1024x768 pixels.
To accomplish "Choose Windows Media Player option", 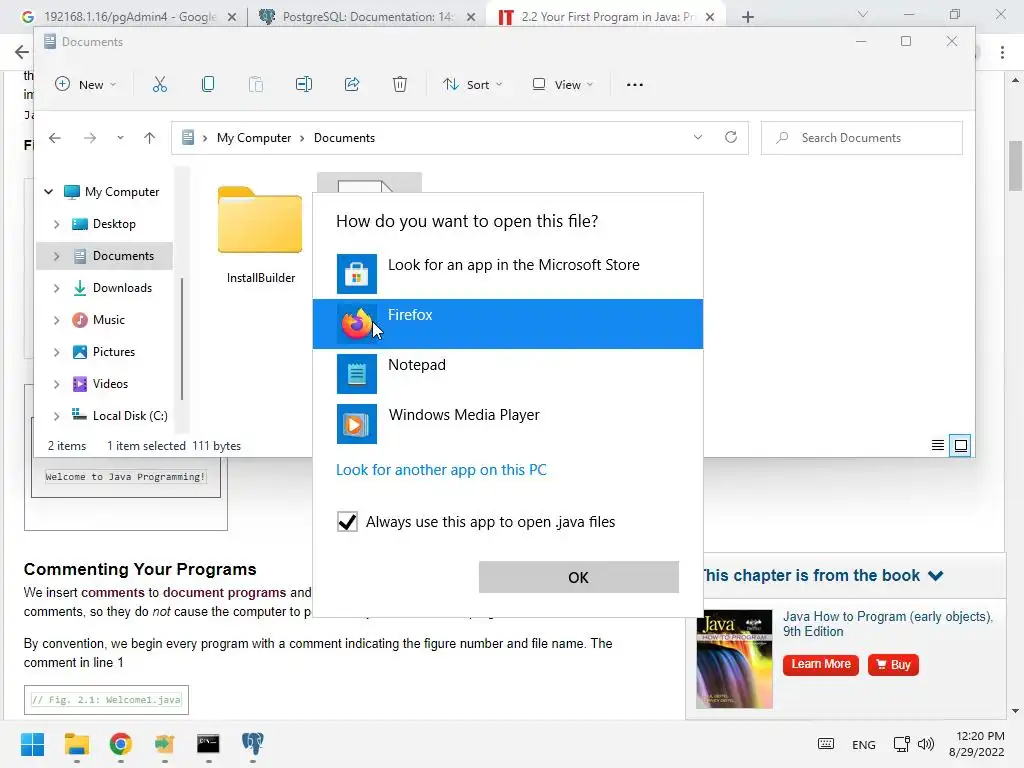I will (x=507, y=424).
